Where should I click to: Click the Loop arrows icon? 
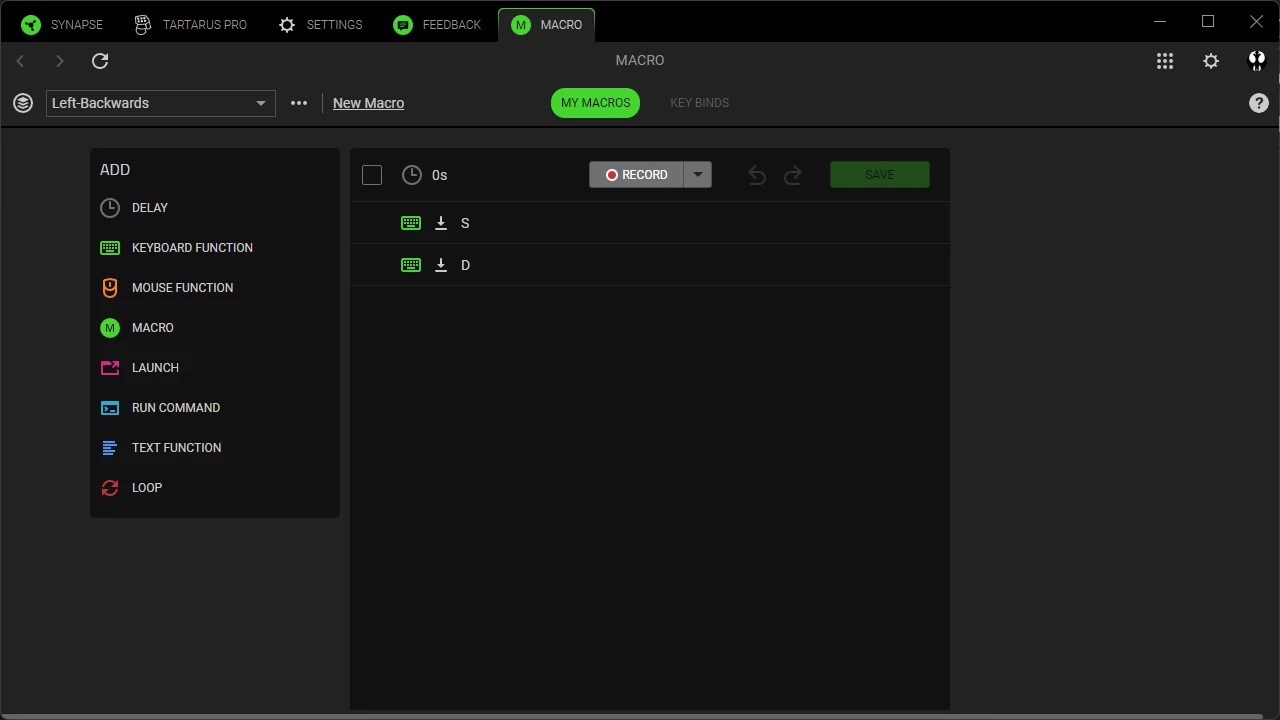pyautogui.click(x=110, y=488)
